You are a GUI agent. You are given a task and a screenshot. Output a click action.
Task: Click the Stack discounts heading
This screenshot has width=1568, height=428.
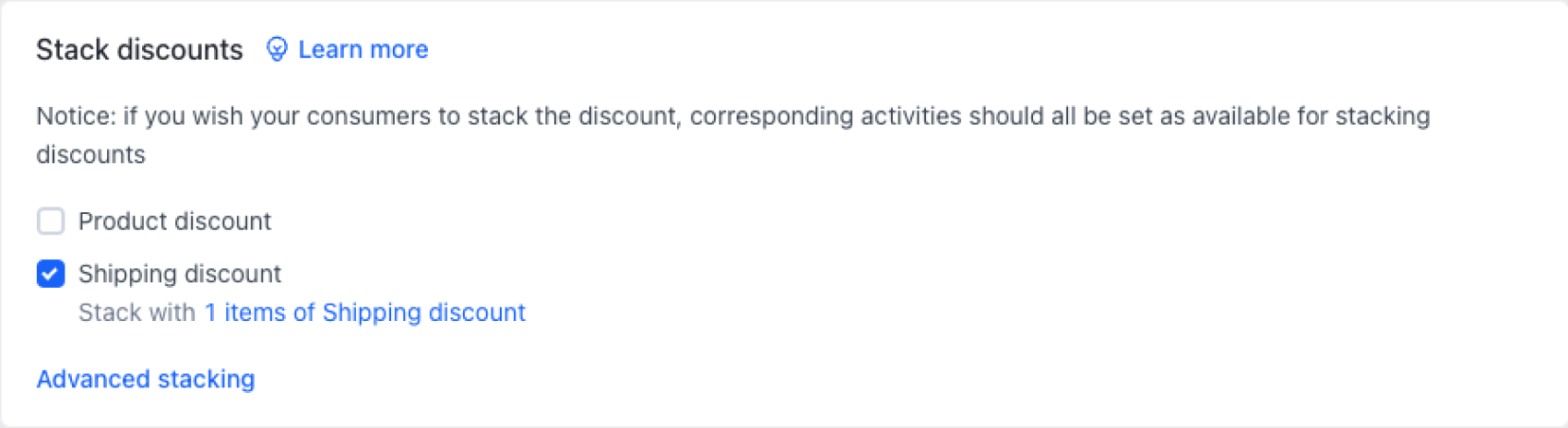pos(139,50)
